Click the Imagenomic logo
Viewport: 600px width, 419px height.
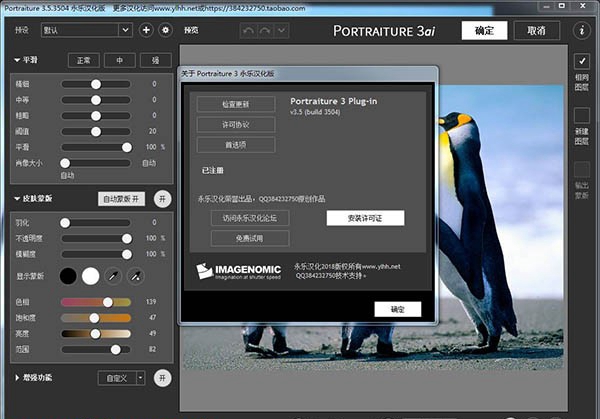(238, 271)
